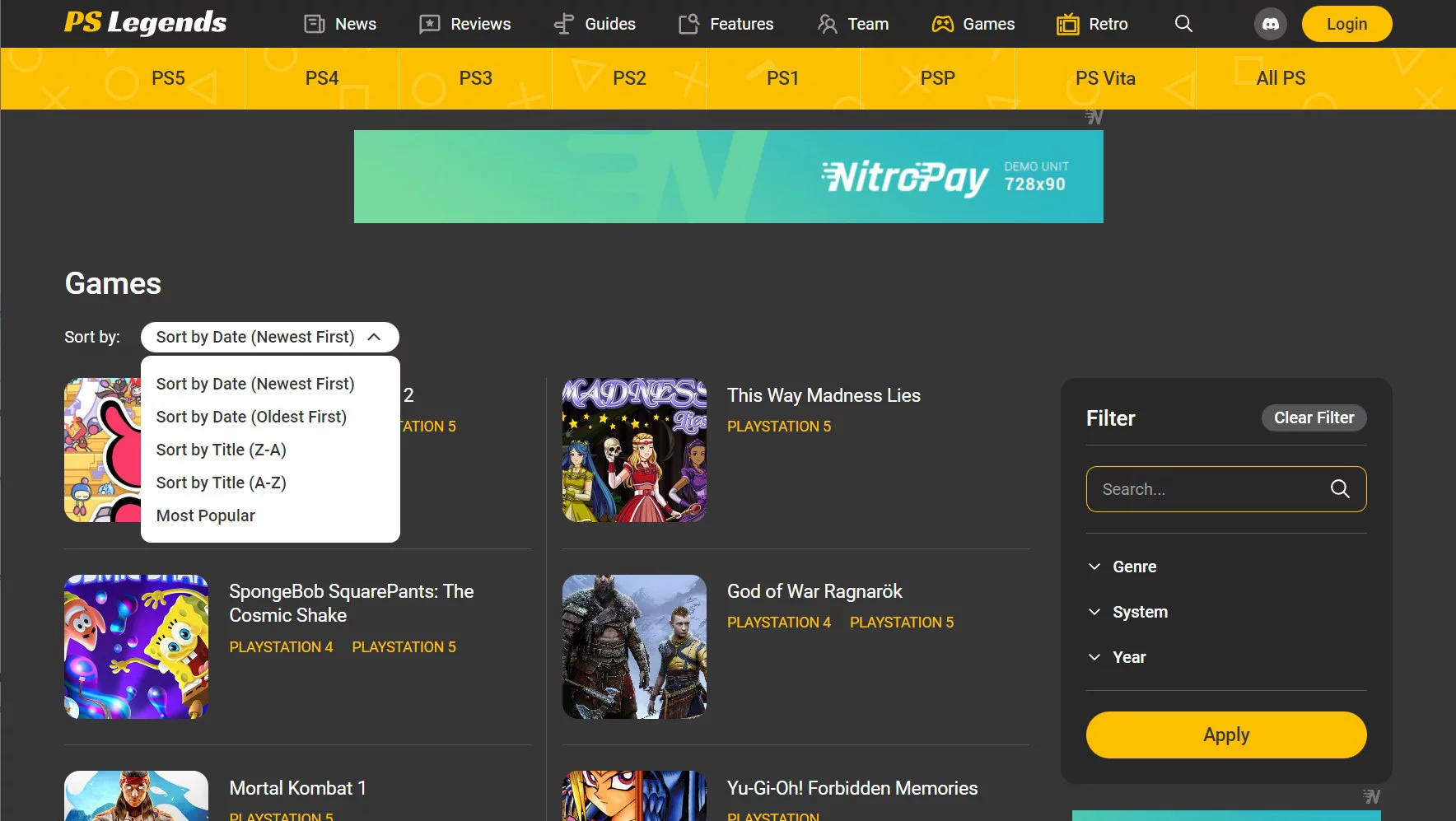Image resolution: width=1456 pixels, height=821 pixels.
Task: Click PlayStation 5 tag under SpongeBob
Action: click(x=404, y=647)
